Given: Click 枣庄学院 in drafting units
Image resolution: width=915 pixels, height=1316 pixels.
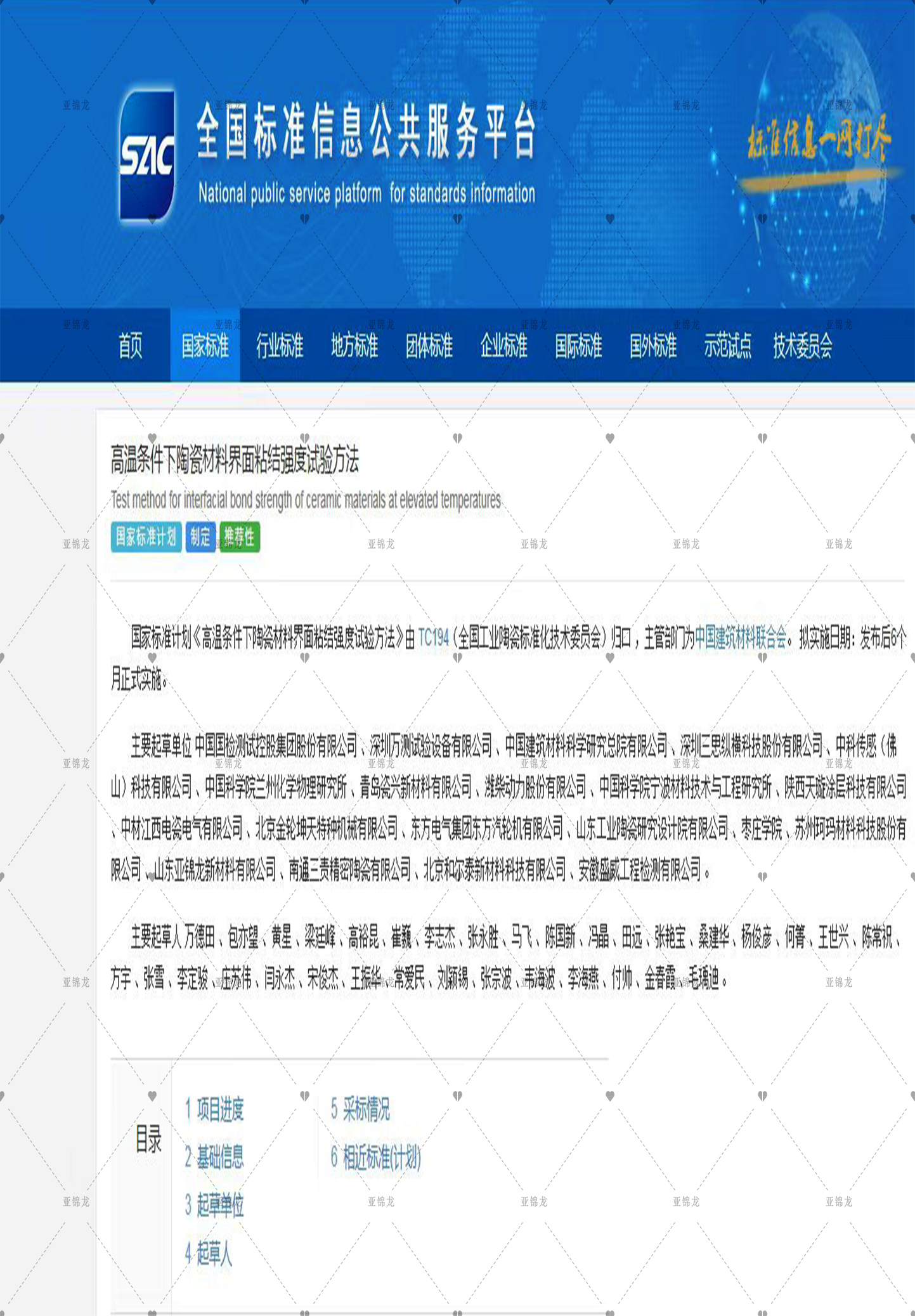Looking at the screenshot, I should [762, 828].
